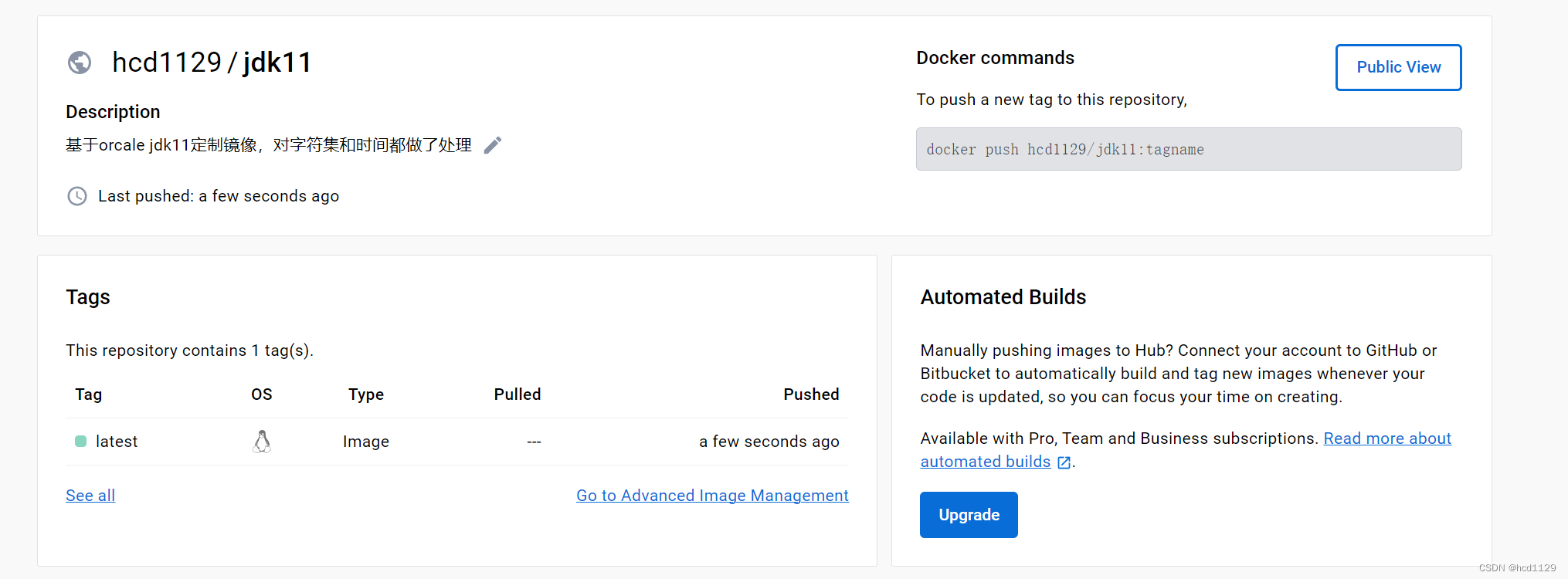The height and width of the screenshot is (579, 1568).
Task: Click the docker push command box
Action: (x=1189, y=149)
